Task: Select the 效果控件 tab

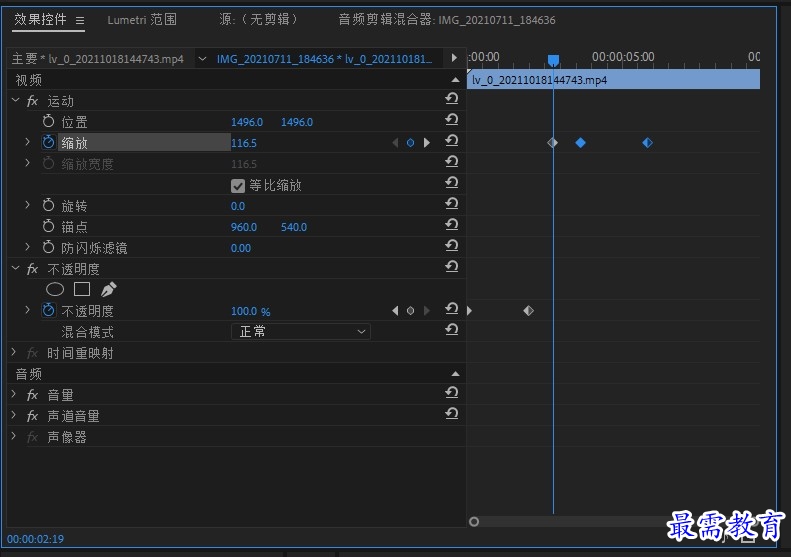Action: coord(40,19)
